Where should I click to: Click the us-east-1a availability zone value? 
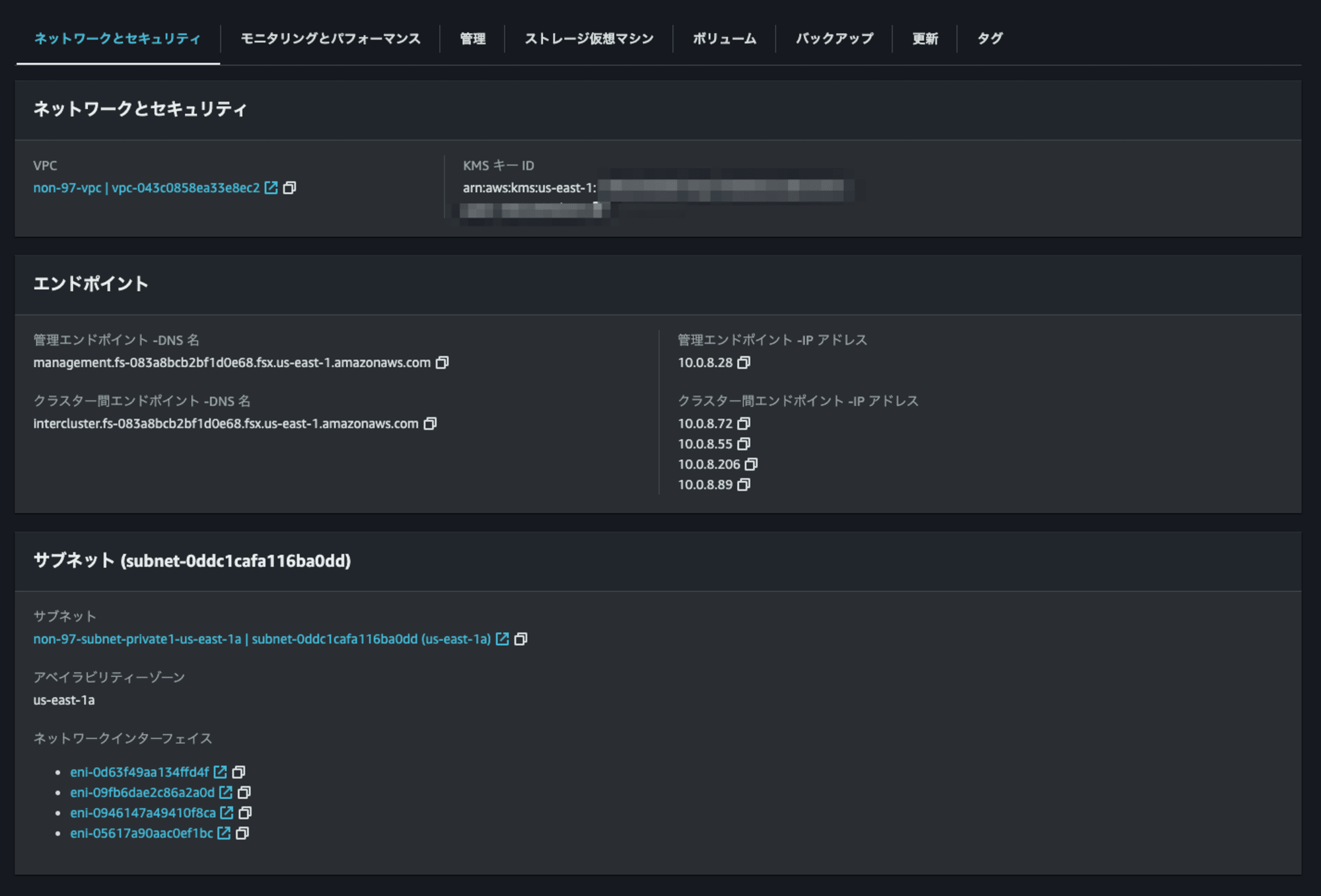(64, 700)
